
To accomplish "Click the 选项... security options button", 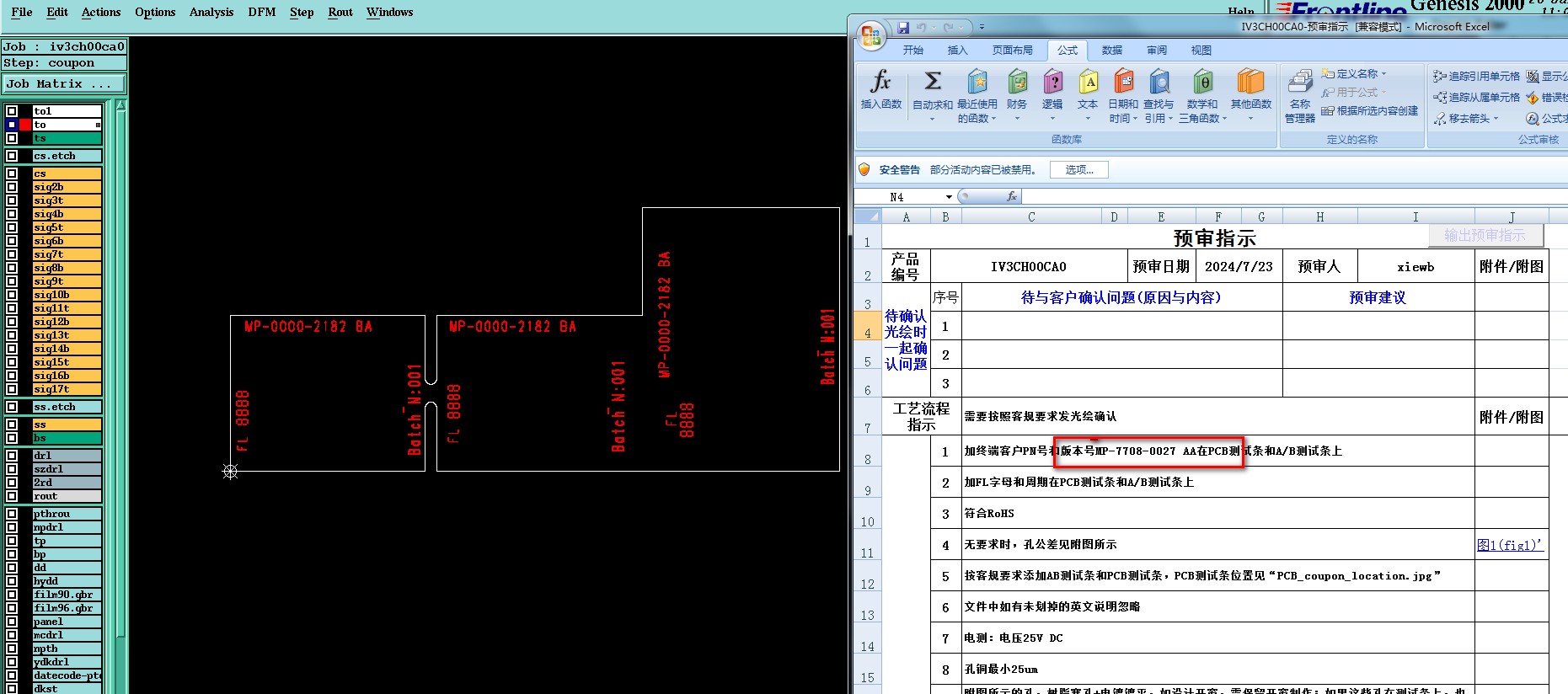I will 1079,169.
